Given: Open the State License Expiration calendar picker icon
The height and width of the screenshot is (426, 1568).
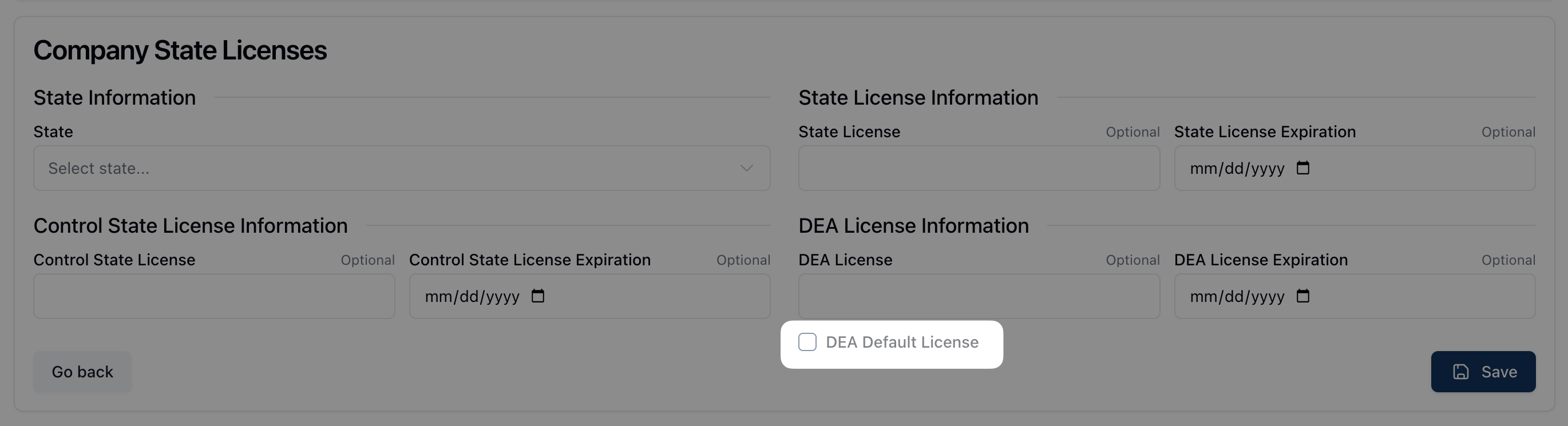Looking at the screenshot, I should click(x=1302, y=168).
